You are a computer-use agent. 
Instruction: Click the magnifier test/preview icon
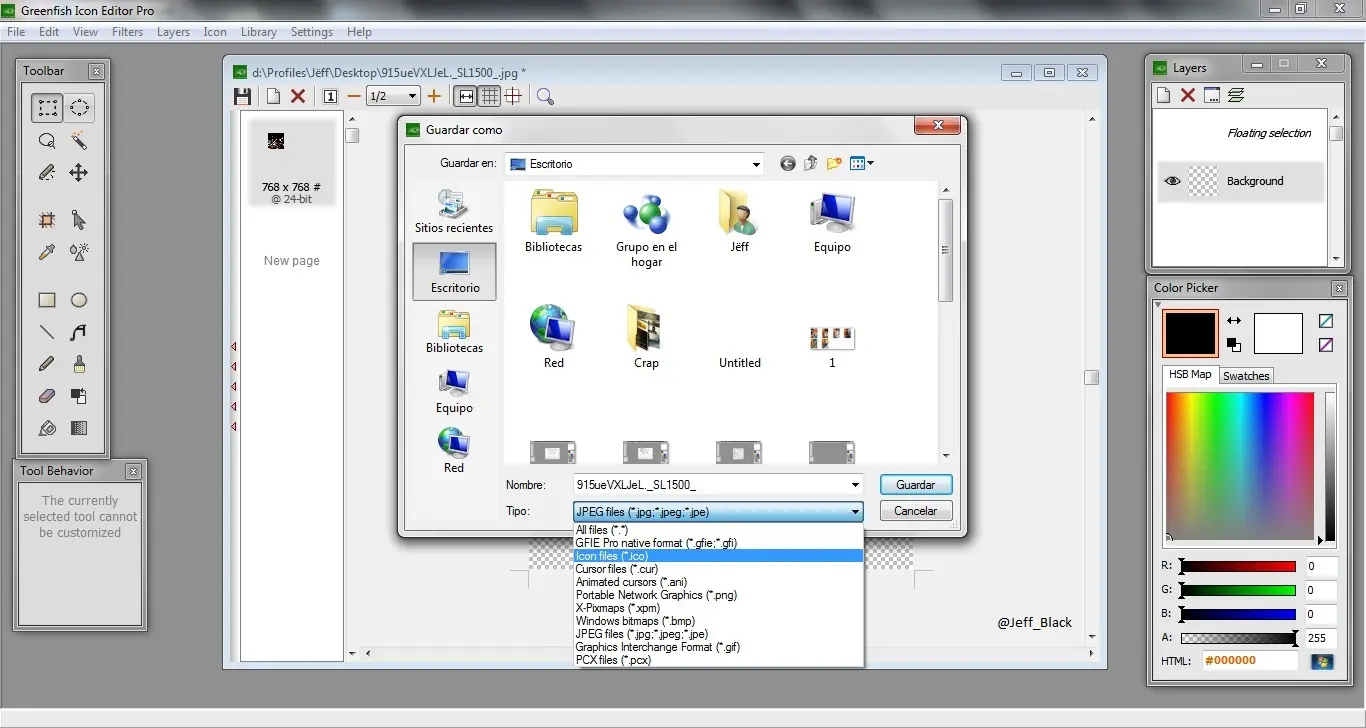[x=545, y=96]
